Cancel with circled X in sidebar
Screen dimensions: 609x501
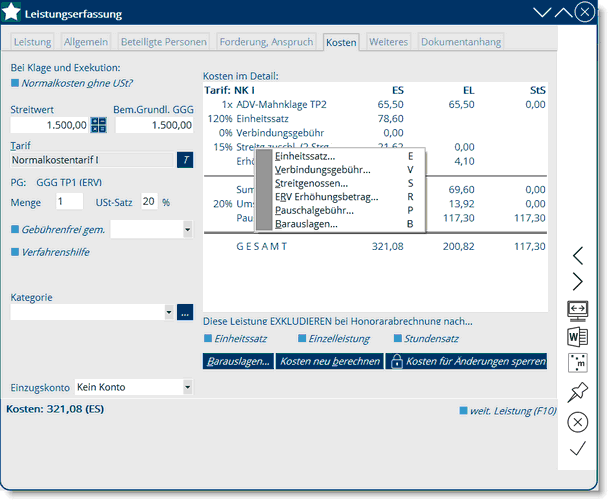point(578,422)
